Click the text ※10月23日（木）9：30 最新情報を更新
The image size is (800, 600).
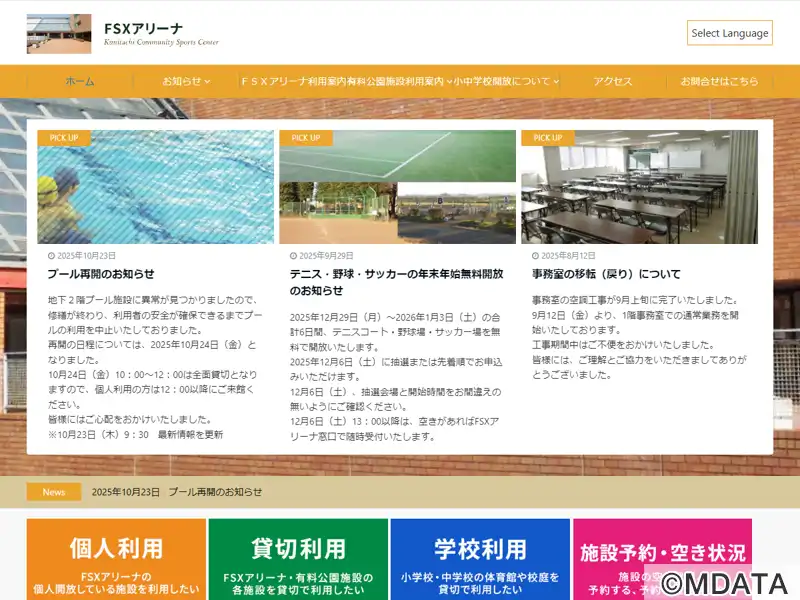tap(135, 435)
